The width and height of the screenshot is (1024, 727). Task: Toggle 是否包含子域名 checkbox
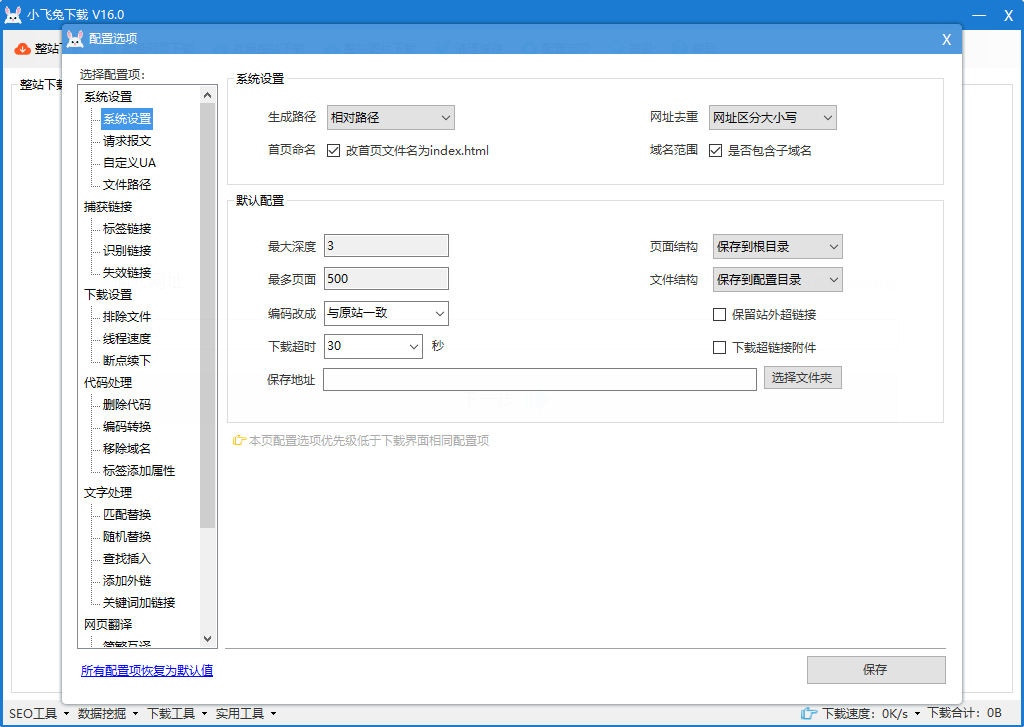[716, 151]
